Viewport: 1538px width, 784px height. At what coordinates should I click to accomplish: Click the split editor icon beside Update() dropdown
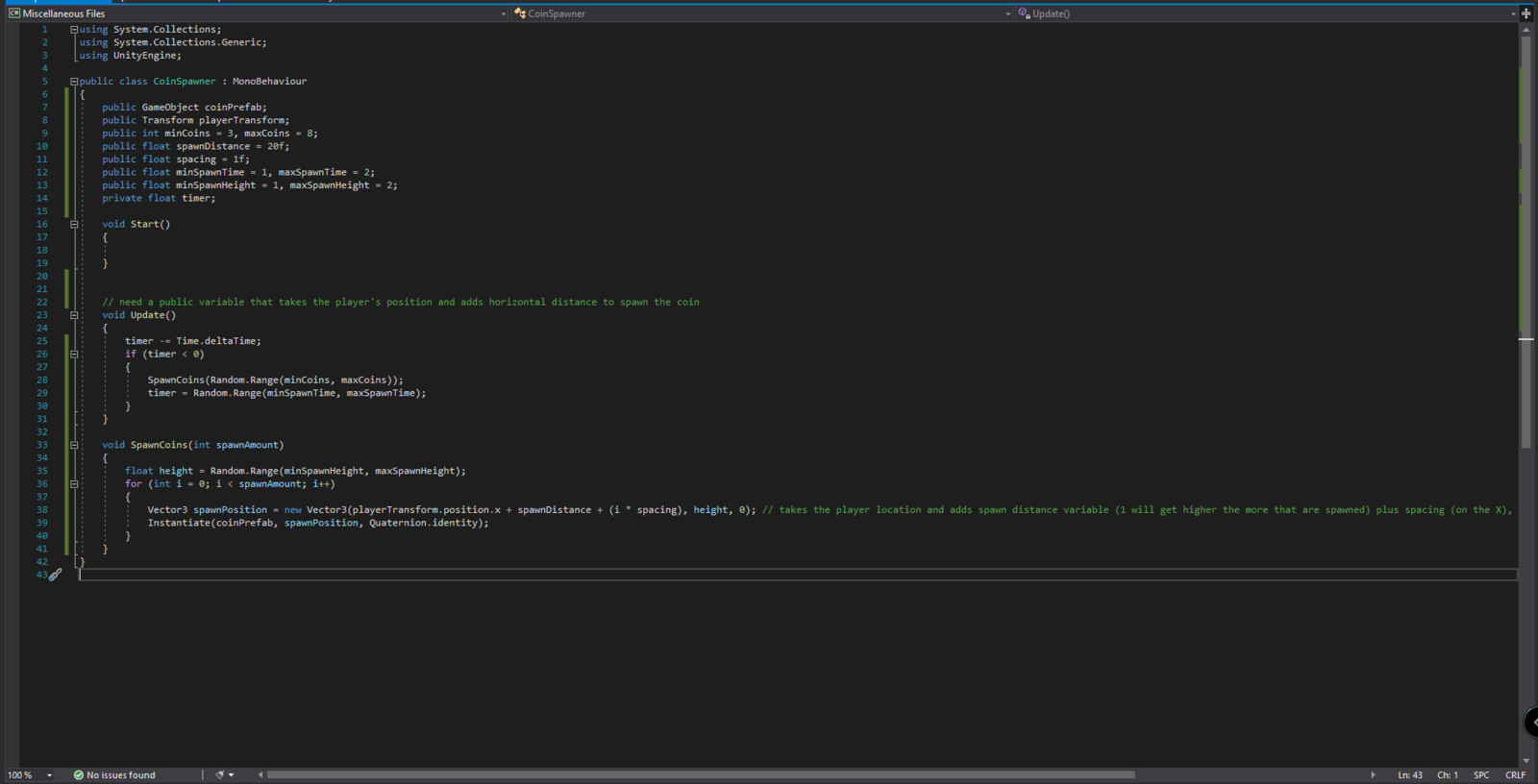1526,13
